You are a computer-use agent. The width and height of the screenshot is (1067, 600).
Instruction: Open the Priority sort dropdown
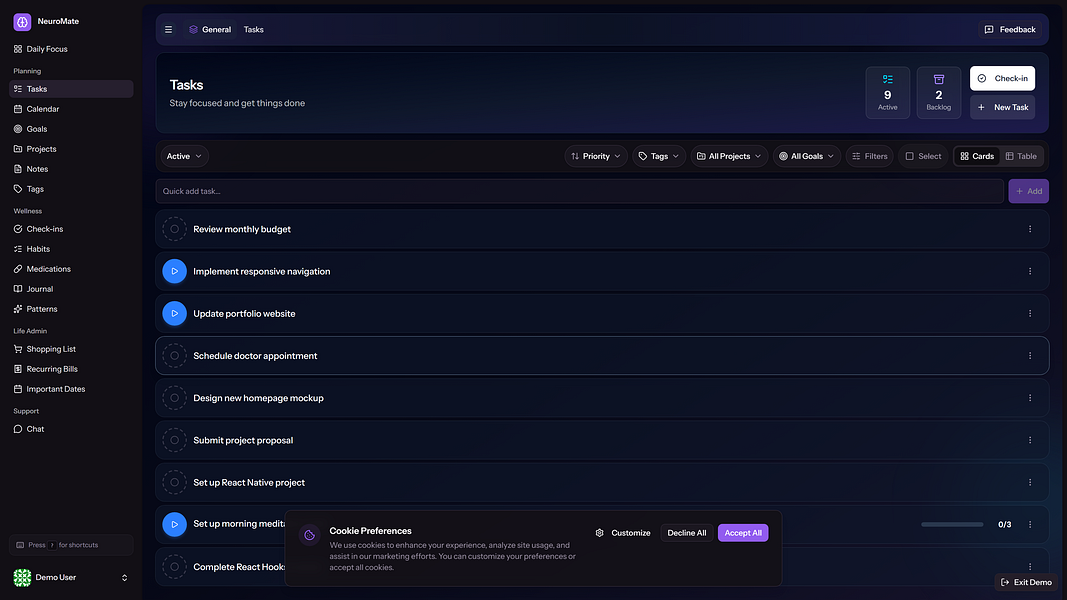[x=595, y=156]
